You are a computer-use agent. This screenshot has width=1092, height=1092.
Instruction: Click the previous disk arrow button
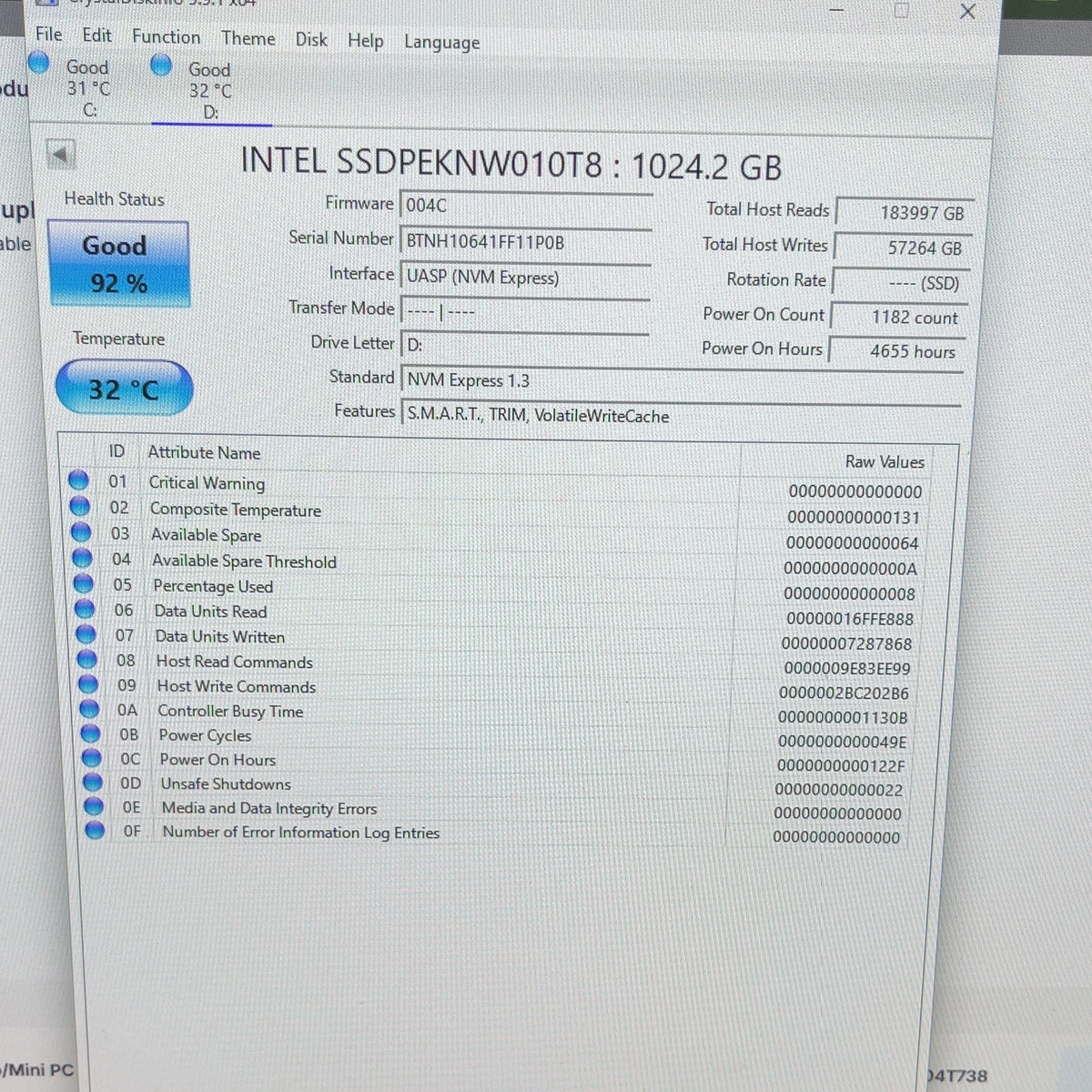point(60,154)
